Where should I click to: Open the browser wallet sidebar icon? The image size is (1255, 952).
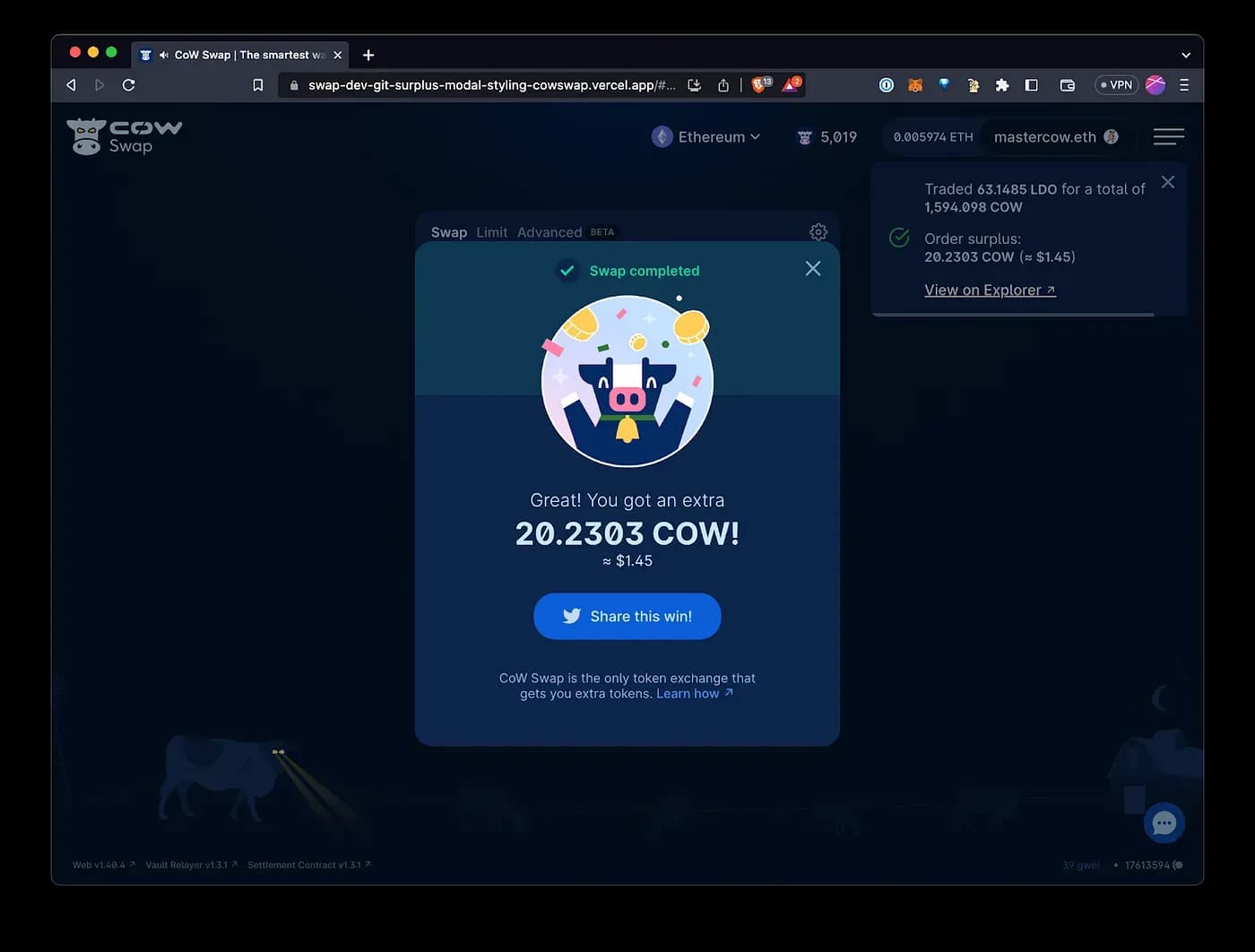pos(1067,84)
